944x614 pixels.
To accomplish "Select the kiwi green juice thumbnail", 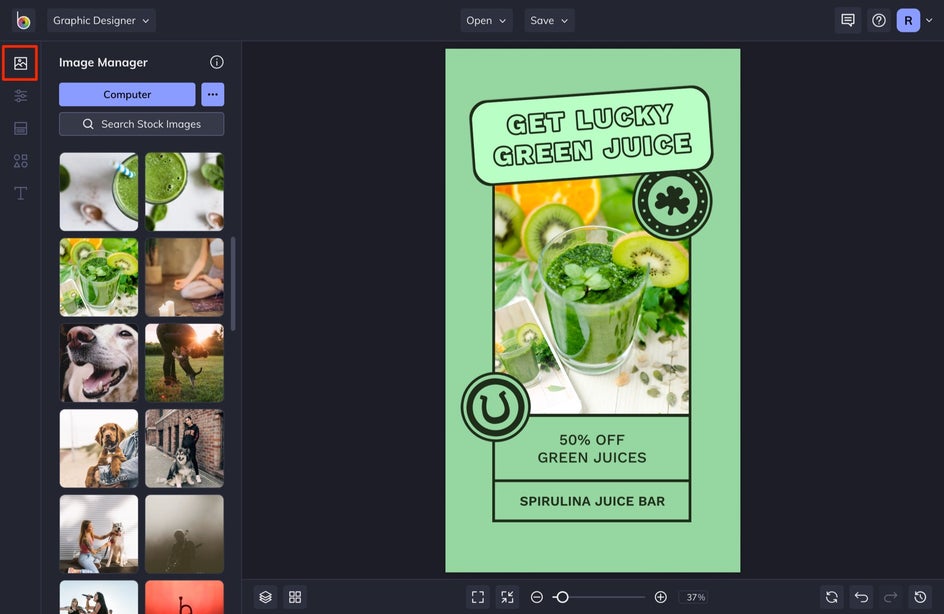I will [x=99, y=277].
